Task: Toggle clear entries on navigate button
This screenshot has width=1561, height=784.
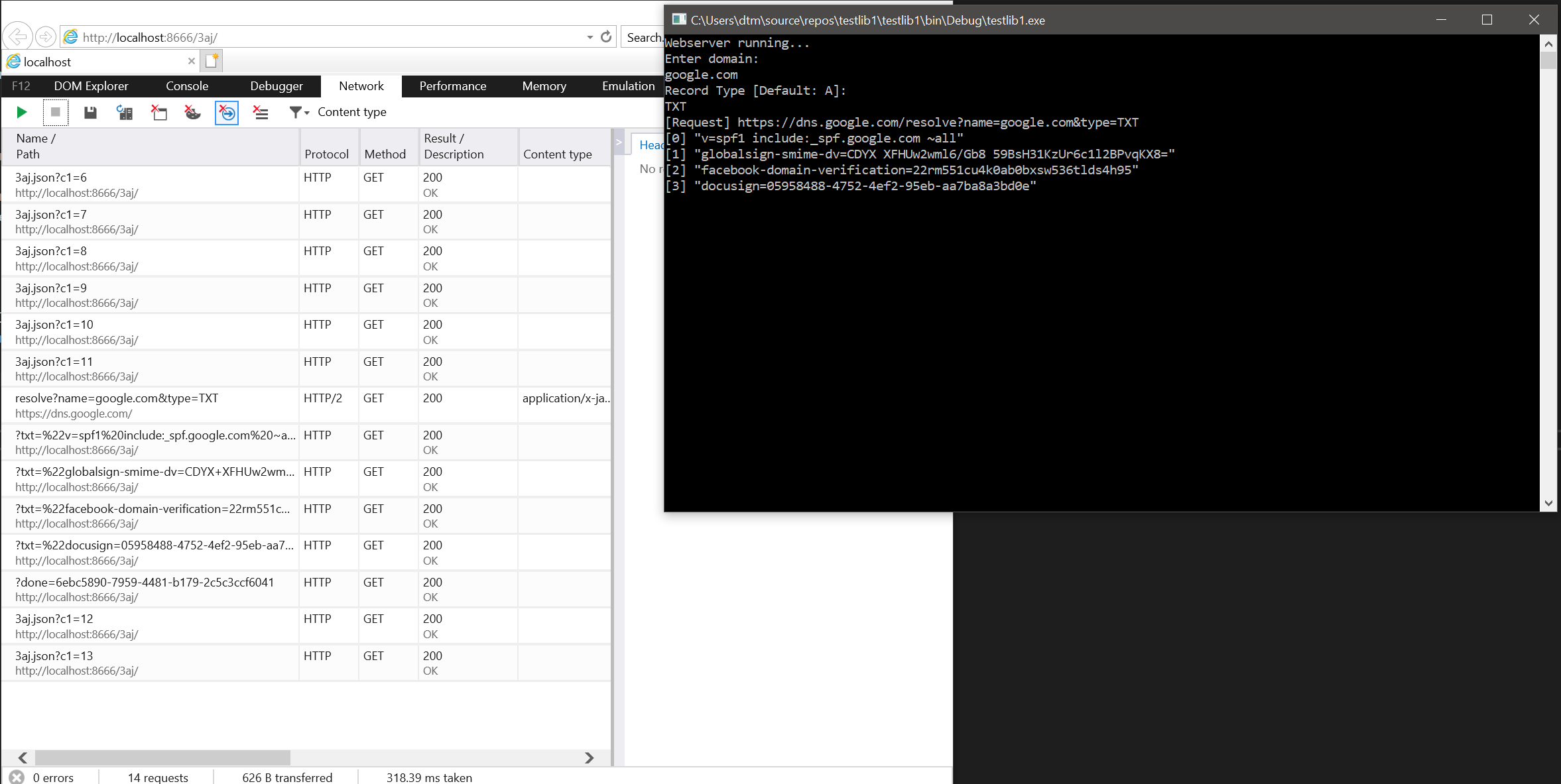Action: pos(227,113)
